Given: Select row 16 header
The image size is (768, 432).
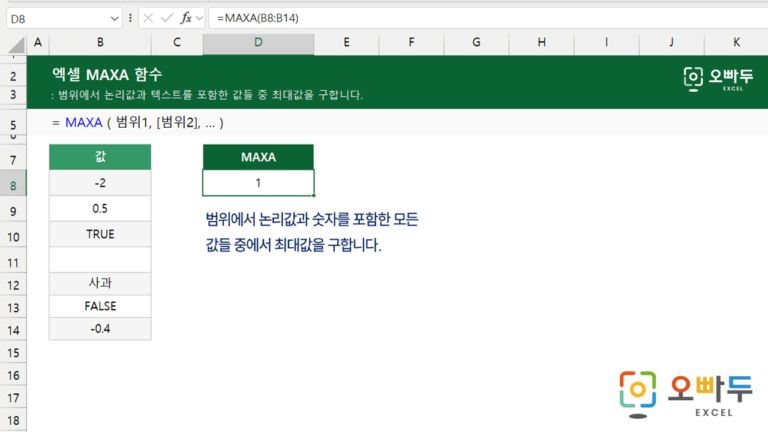Looking at the screenshot, I should 13,375.
